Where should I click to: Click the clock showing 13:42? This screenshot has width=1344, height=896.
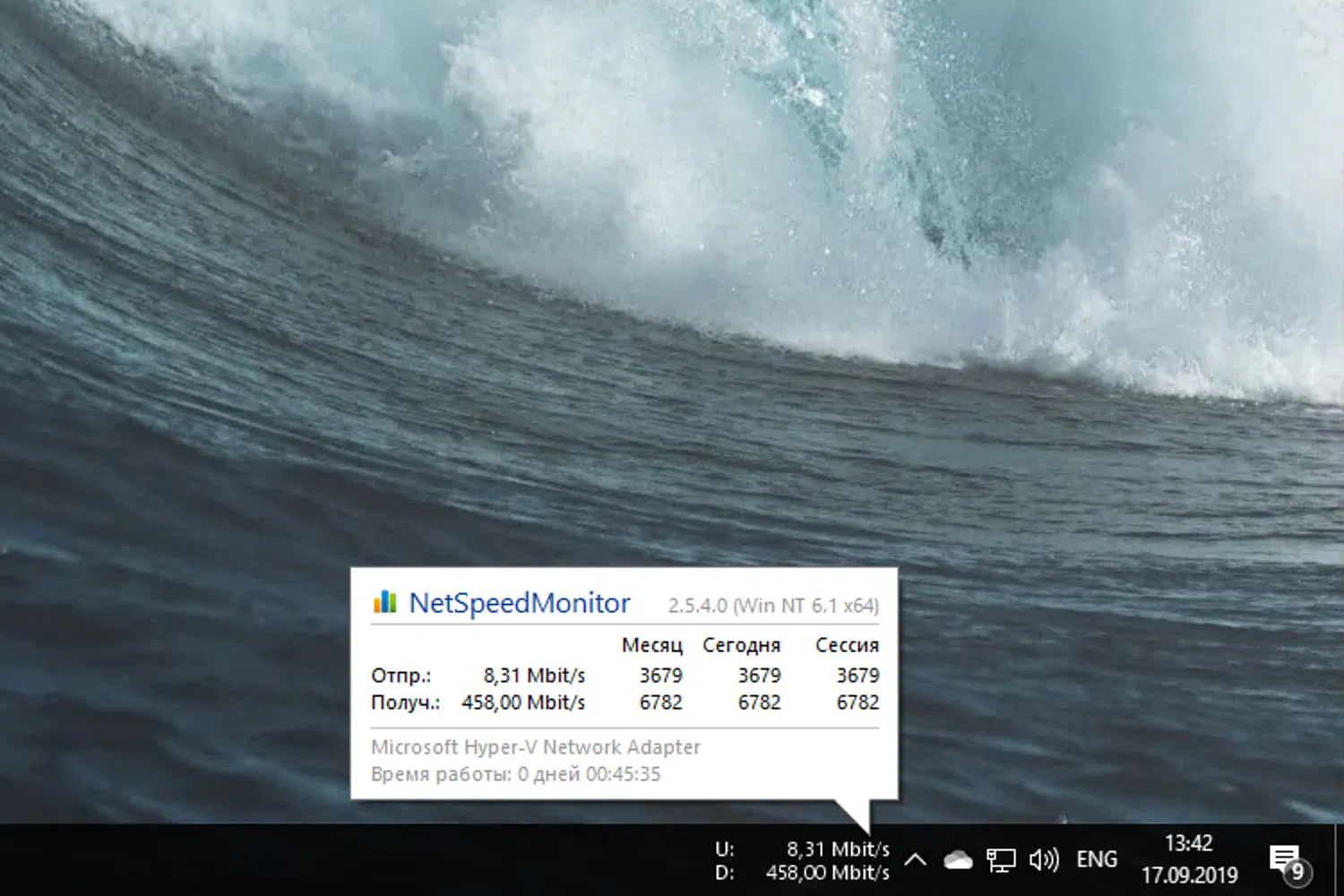(1188, 843)
